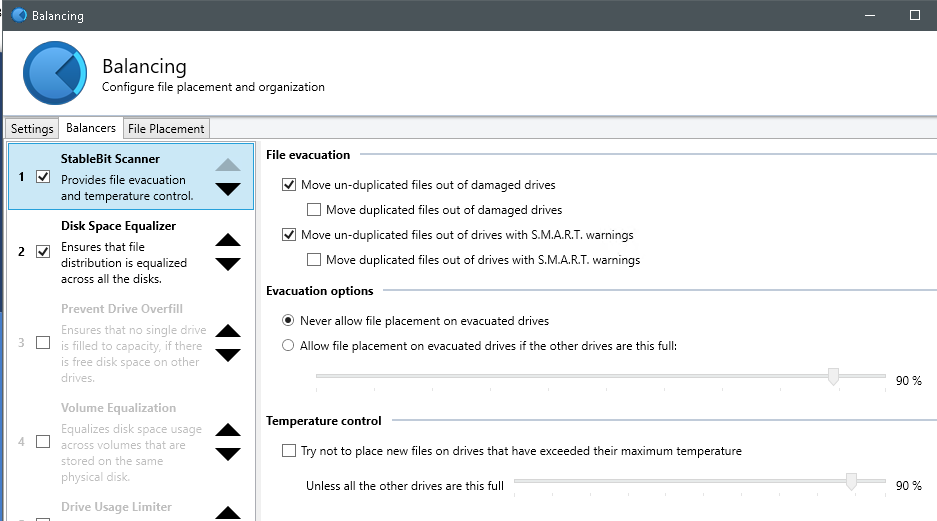Check Move duplicated files S.M.A.R.T. warnings option

[x=314, y=260]
